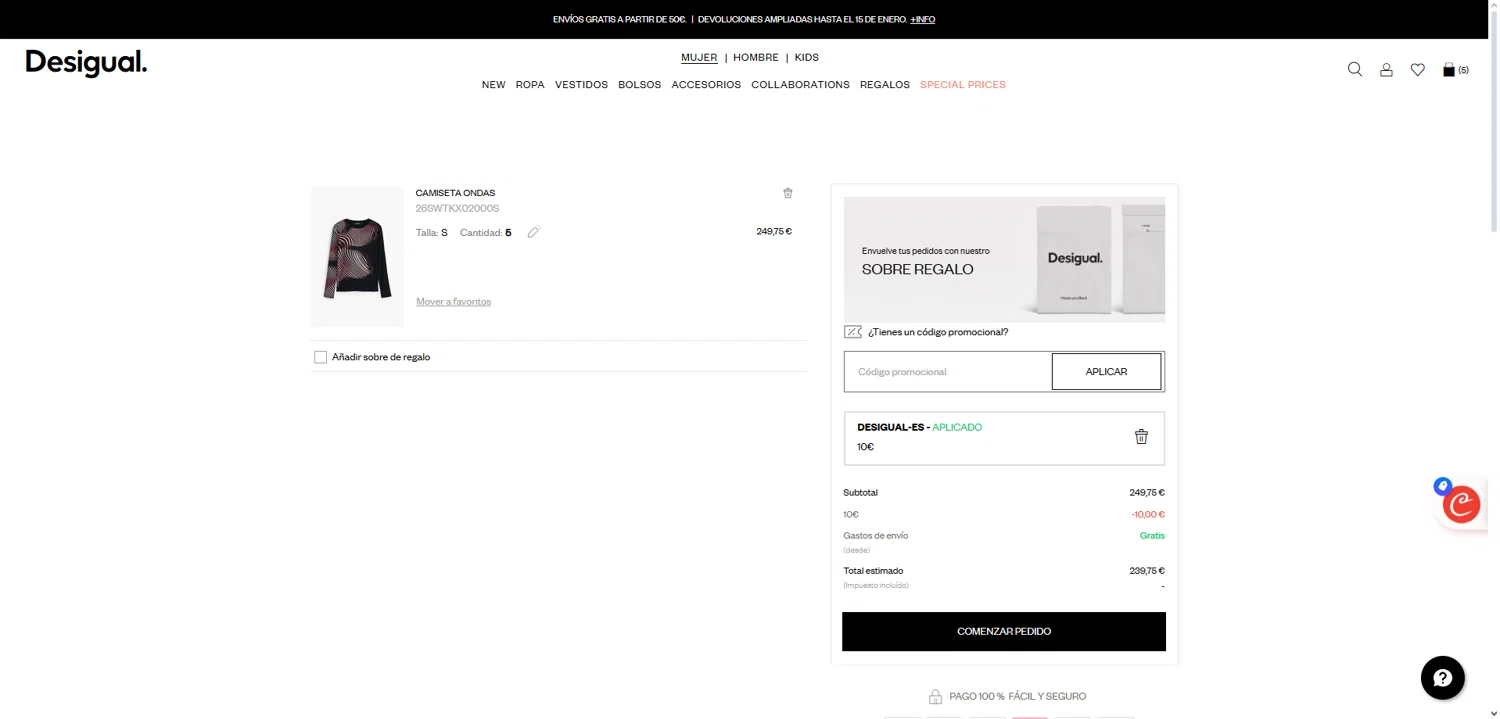Remove DESIGUAL-ES promo code with trash icon
1500x719 pixels.
tap(1141, 436)
